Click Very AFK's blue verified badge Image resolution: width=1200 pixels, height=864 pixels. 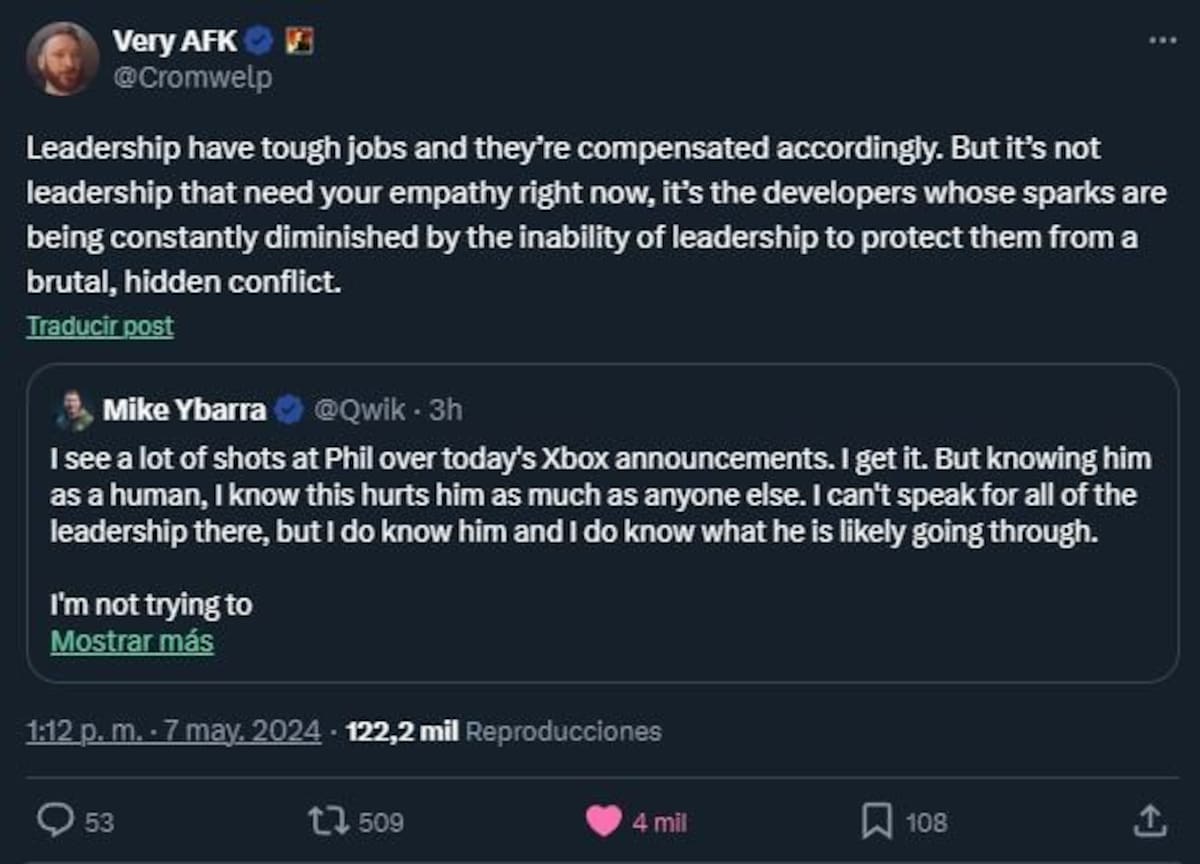click(x=260, y=41)
